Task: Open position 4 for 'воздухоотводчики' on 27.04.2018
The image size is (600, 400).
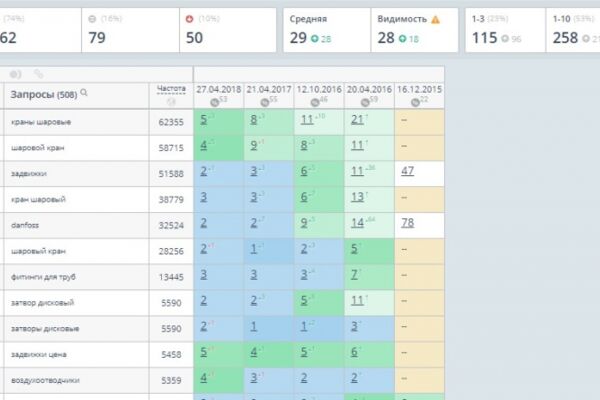Action: click(x=204, y=377)
